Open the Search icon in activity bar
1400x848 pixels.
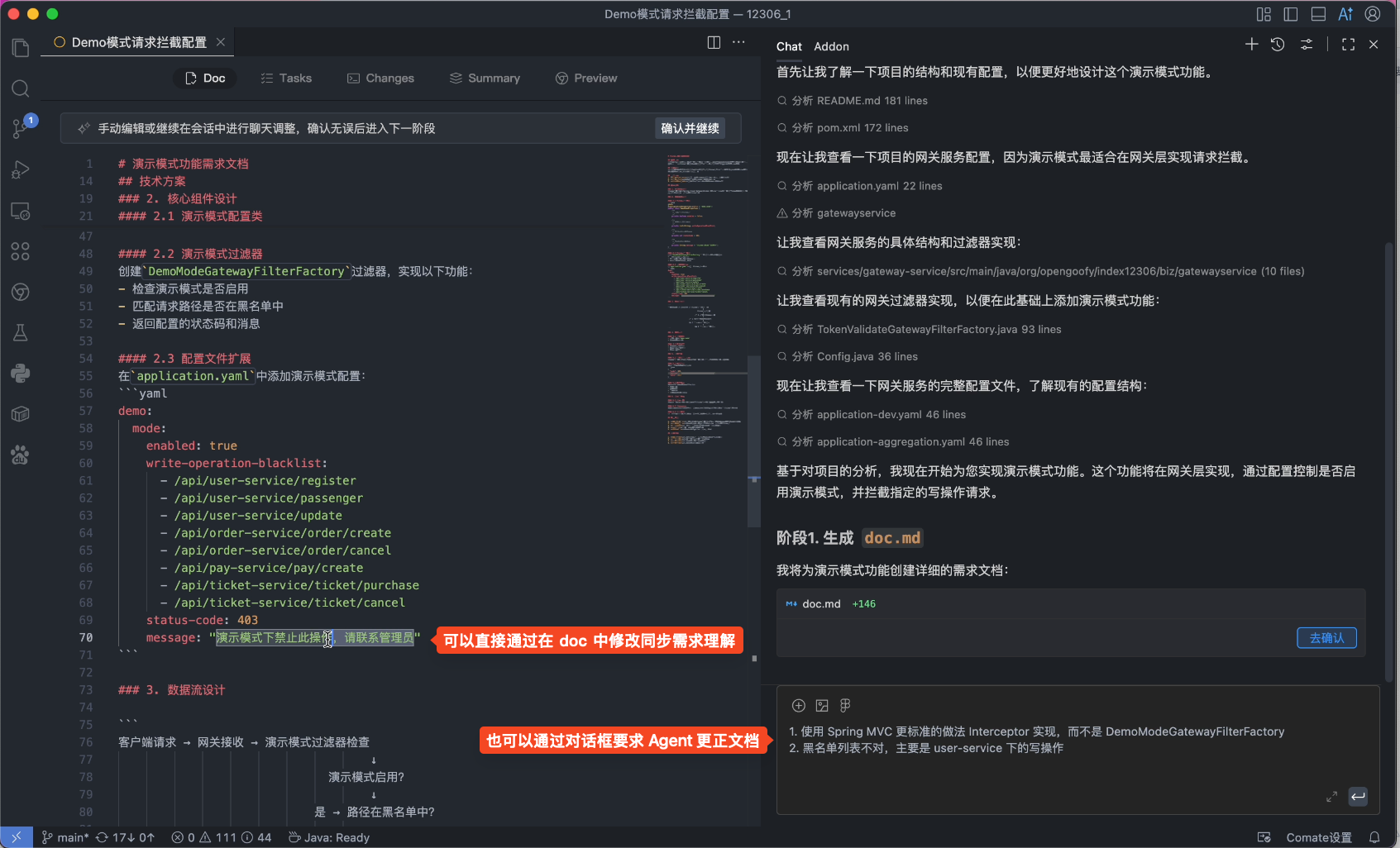(21, 88)
